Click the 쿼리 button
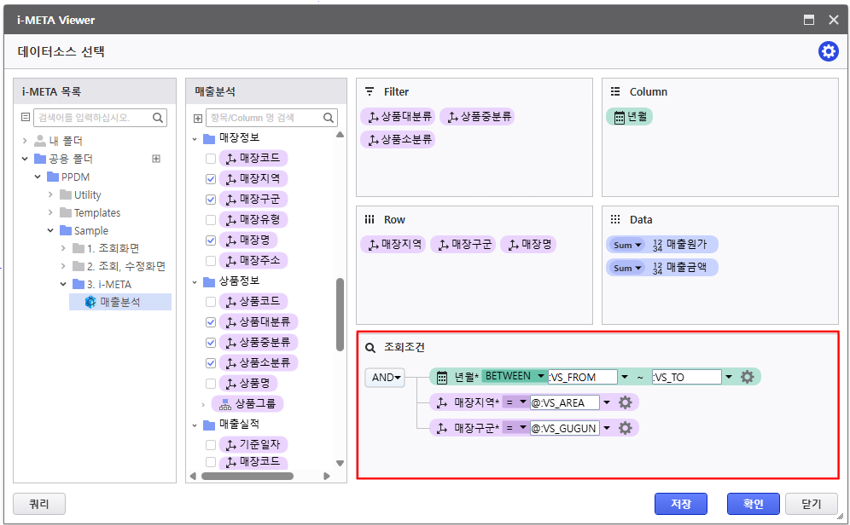The width and height of the screenshot is (850, 525). 39,503
